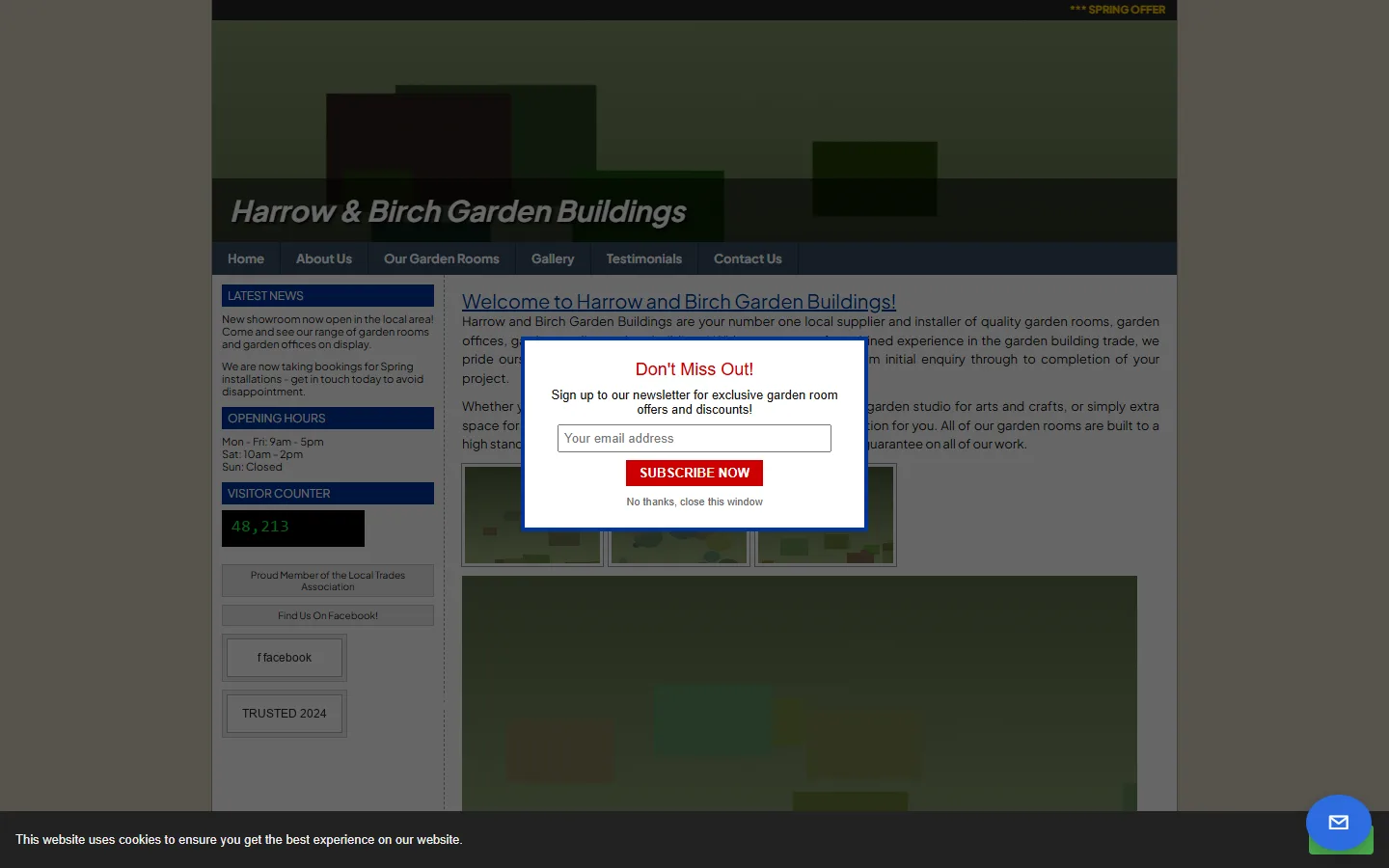Click the TRUSTED 2024 badge
The width and height of the screenshot is (1389, 868).
285,714
